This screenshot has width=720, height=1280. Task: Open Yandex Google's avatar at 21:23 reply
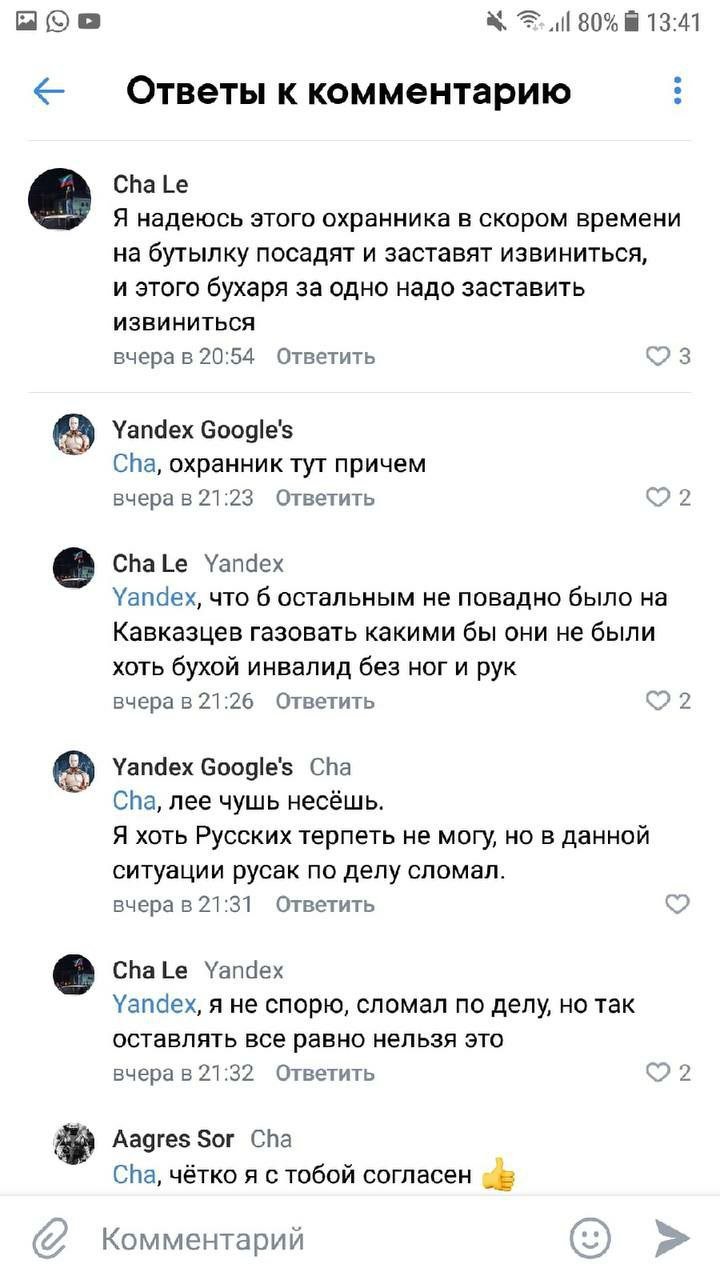point(73,434)
